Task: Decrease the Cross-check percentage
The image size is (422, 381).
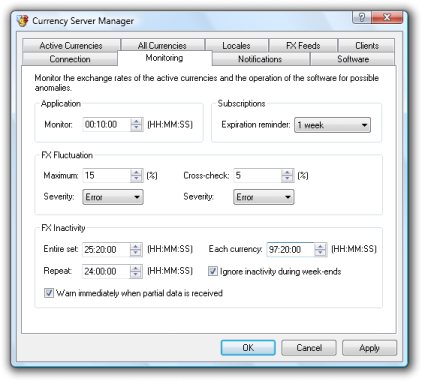Action: click(287, 179)
